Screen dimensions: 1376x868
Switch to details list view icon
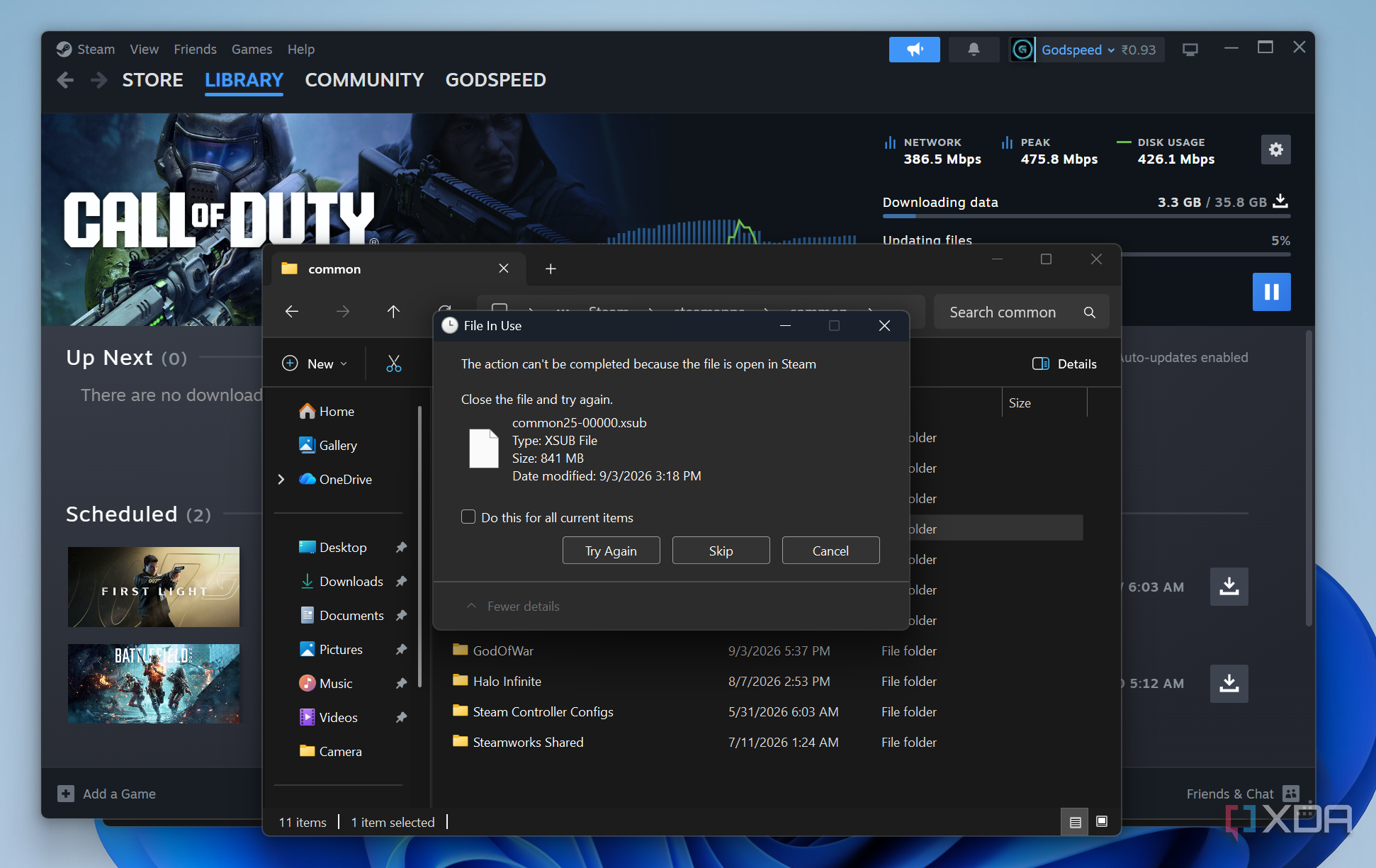1075,822
